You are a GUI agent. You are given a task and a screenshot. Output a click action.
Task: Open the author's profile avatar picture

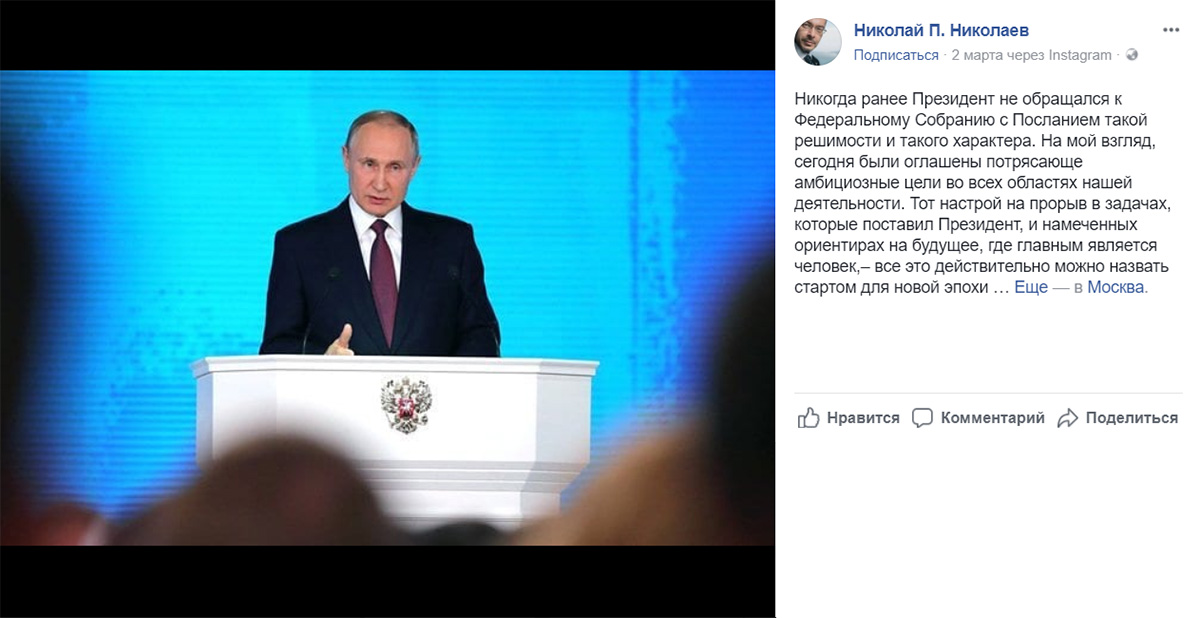817,42
